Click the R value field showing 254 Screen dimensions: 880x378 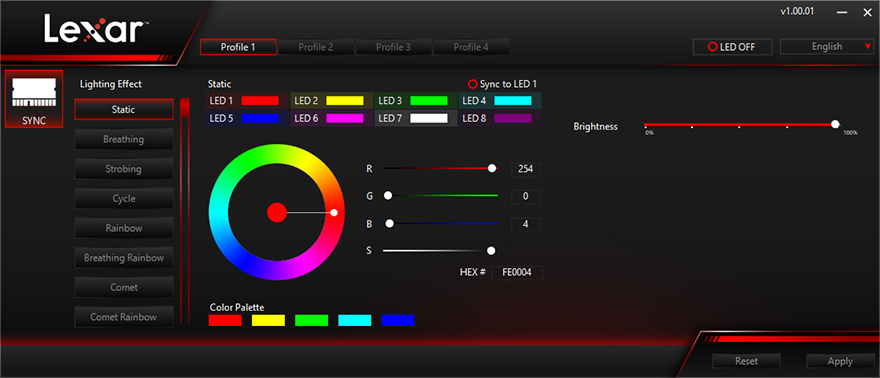[x=526, y=169]
